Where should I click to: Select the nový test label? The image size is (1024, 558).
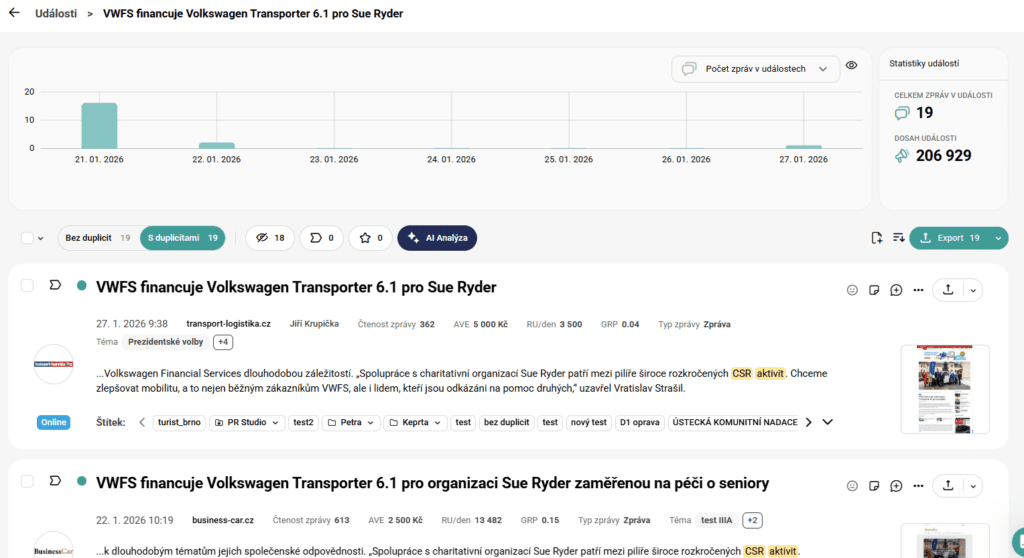point(588,422)
